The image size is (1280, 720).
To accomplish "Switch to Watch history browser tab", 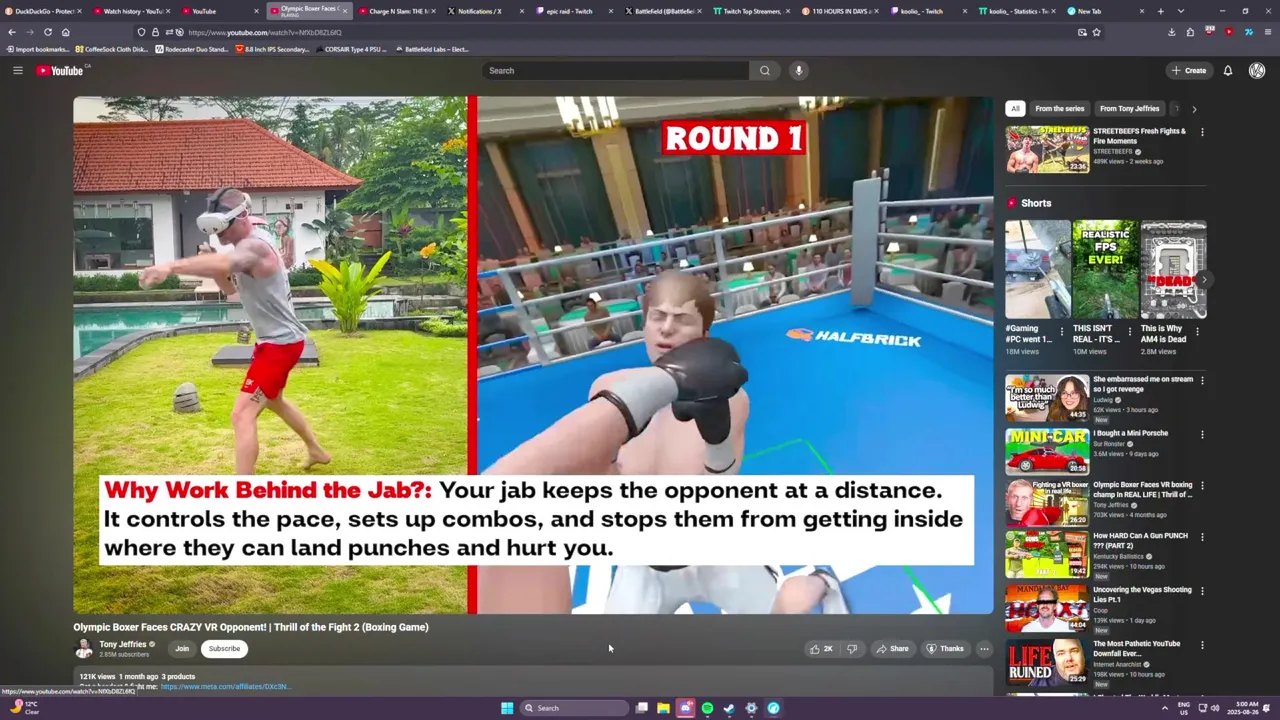I will [x=131, y=11].
